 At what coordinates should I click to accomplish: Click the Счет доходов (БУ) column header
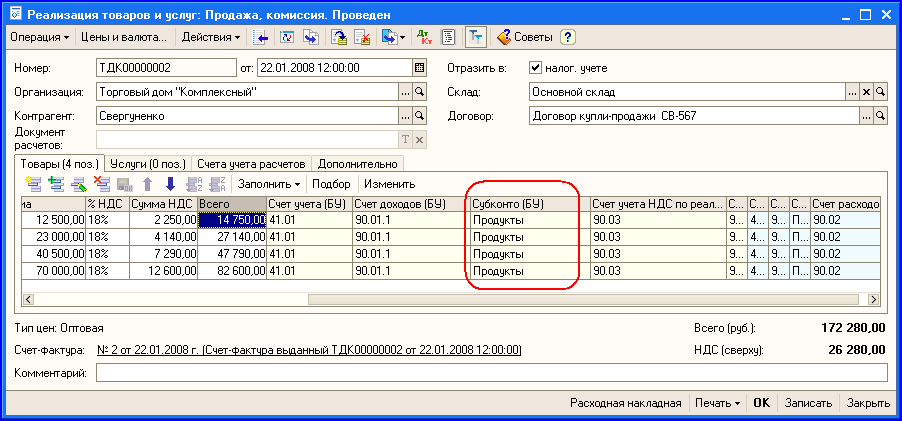[411, 204]
